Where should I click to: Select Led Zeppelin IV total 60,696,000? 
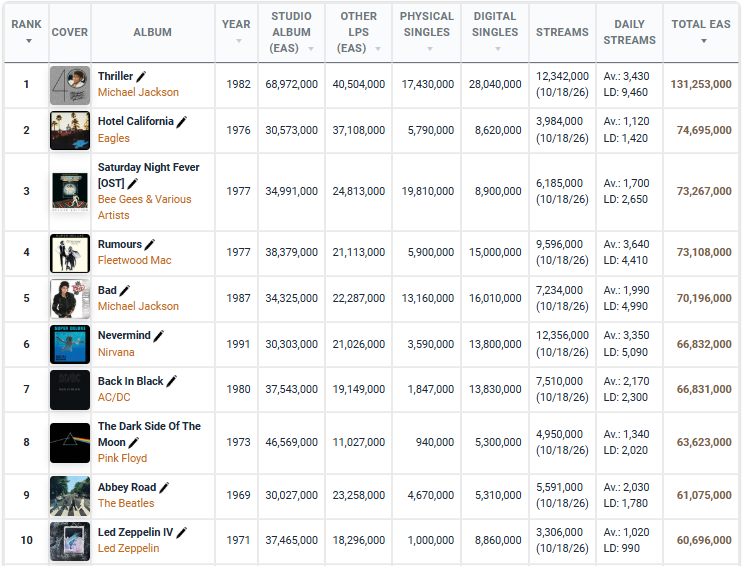[x=704, y=540]
